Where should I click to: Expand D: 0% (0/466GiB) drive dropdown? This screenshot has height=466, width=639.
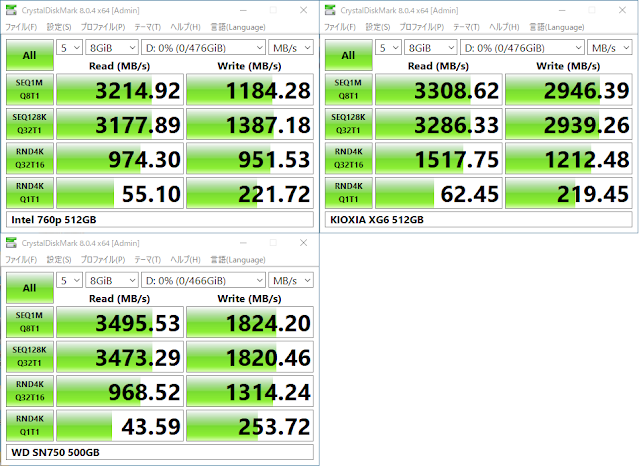pyautogui.click(x=203, y=280)
